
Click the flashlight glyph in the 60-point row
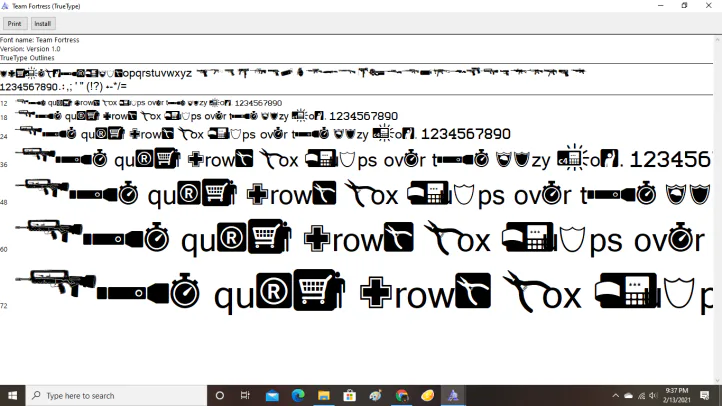coord(113,239)
